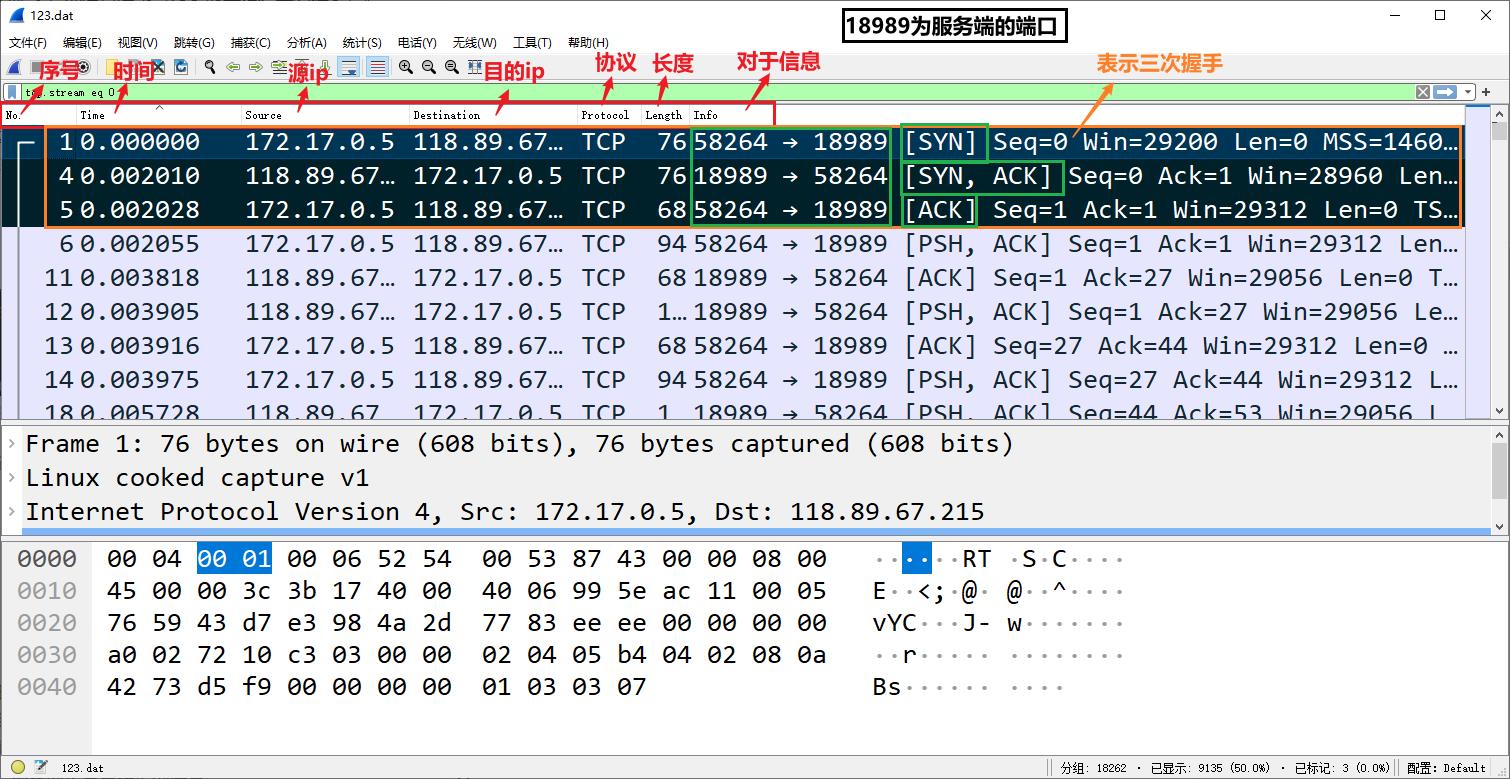The width and height of the screenshot is (1510, 779).
Task: Open the 统计(S) menu
Action: [362, 43]
